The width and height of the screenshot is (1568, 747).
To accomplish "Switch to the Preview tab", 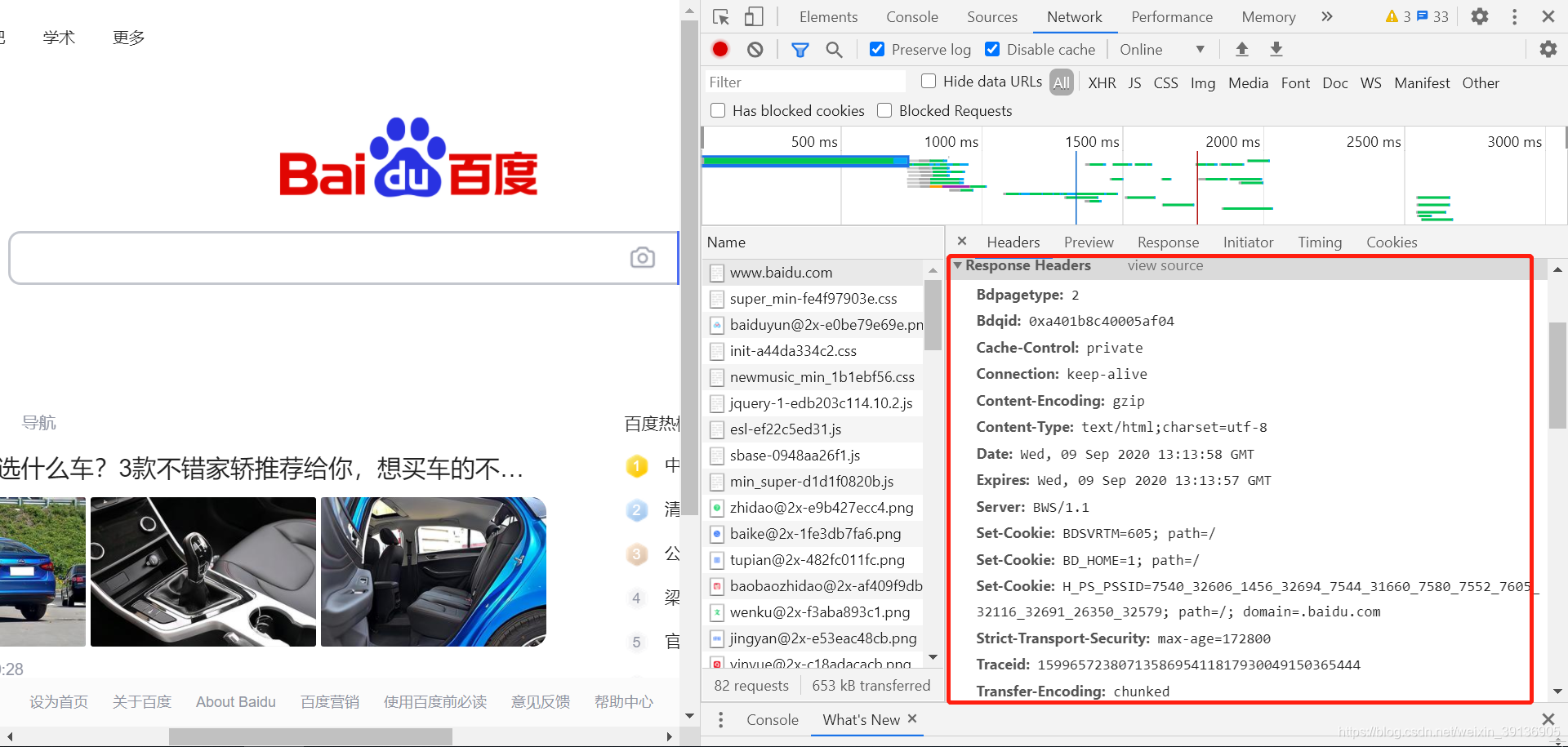I will [1089, 242].
